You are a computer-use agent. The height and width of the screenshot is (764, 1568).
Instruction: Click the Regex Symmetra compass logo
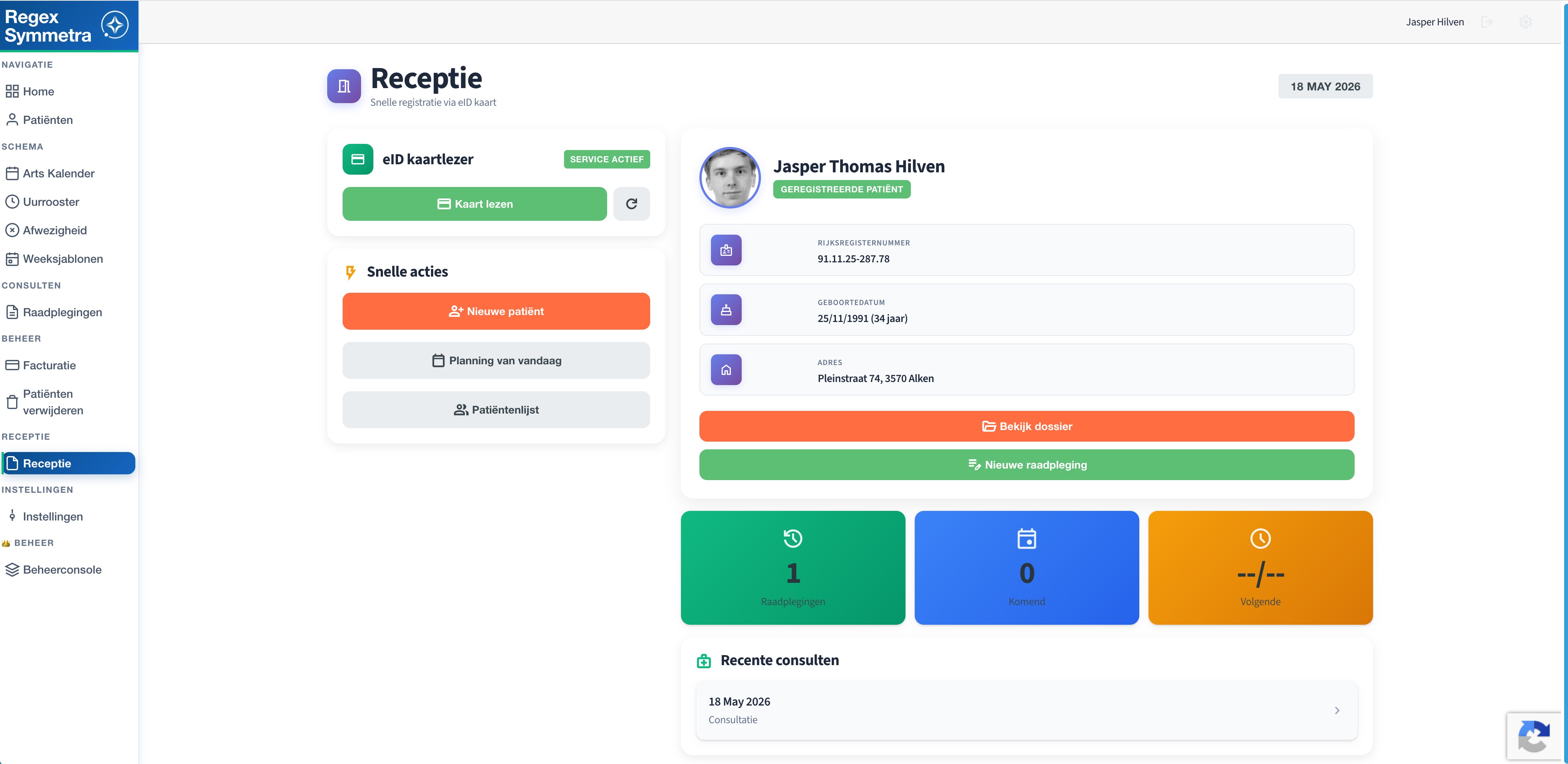[x=115, y=25]
